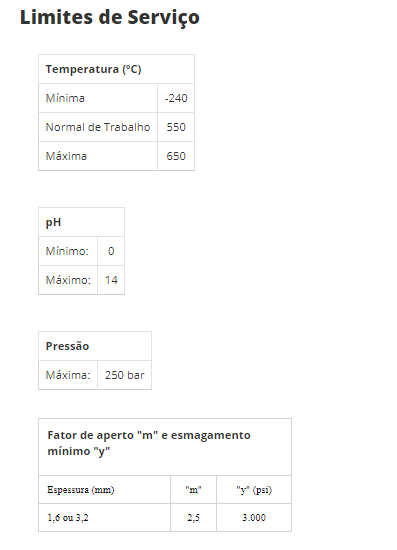
Task: Click the "y" (psi) column header
Action: (254, 490)
